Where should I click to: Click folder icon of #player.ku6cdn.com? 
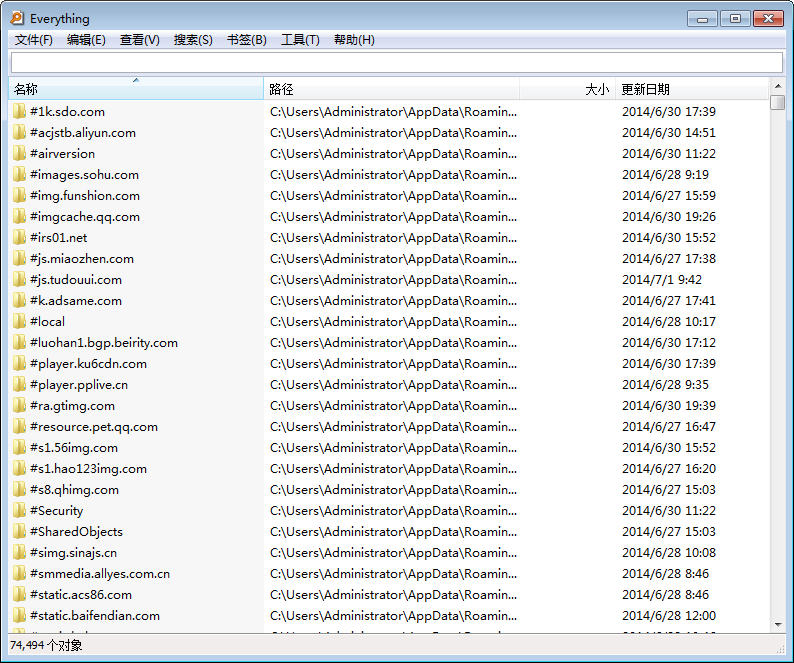point(19,364)
